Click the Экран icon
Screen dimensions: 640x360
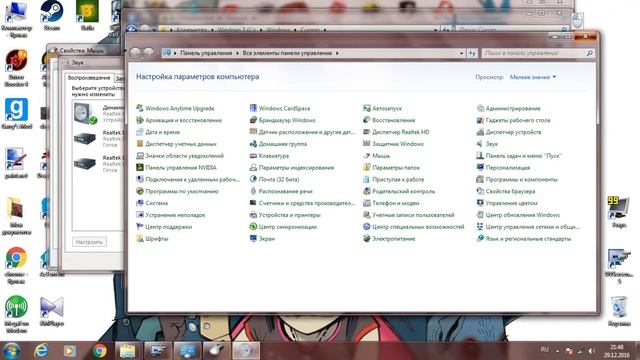point(253,238)
